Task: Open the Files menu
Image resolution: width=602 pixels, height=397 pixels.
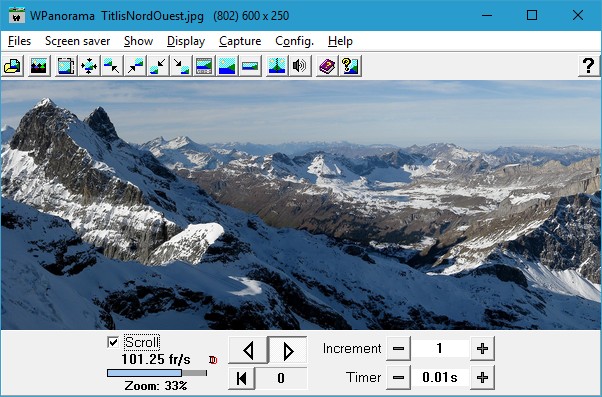Action: [x=19, y=41]
